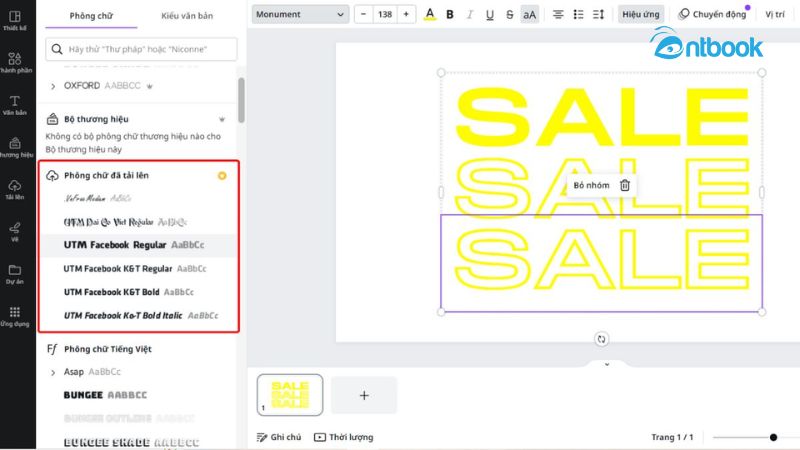Open the Chuyển động animation option

714,14
